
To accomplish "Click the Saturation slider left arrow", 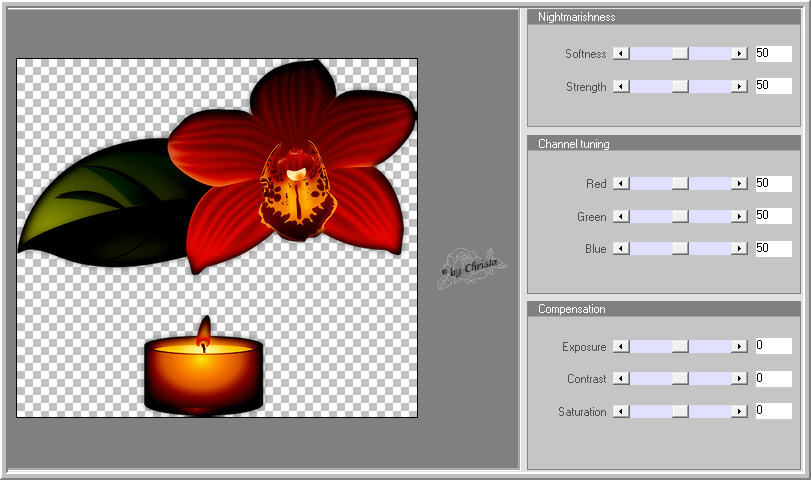I will pos(621,411).
